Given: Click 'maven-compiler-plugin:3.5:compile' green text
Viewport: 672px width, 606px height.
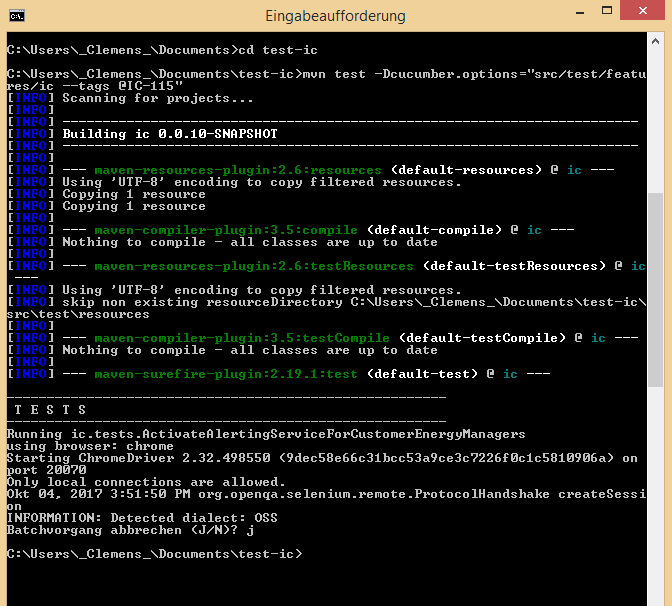Looking at the screenshot, I should [x=226, y=230].
